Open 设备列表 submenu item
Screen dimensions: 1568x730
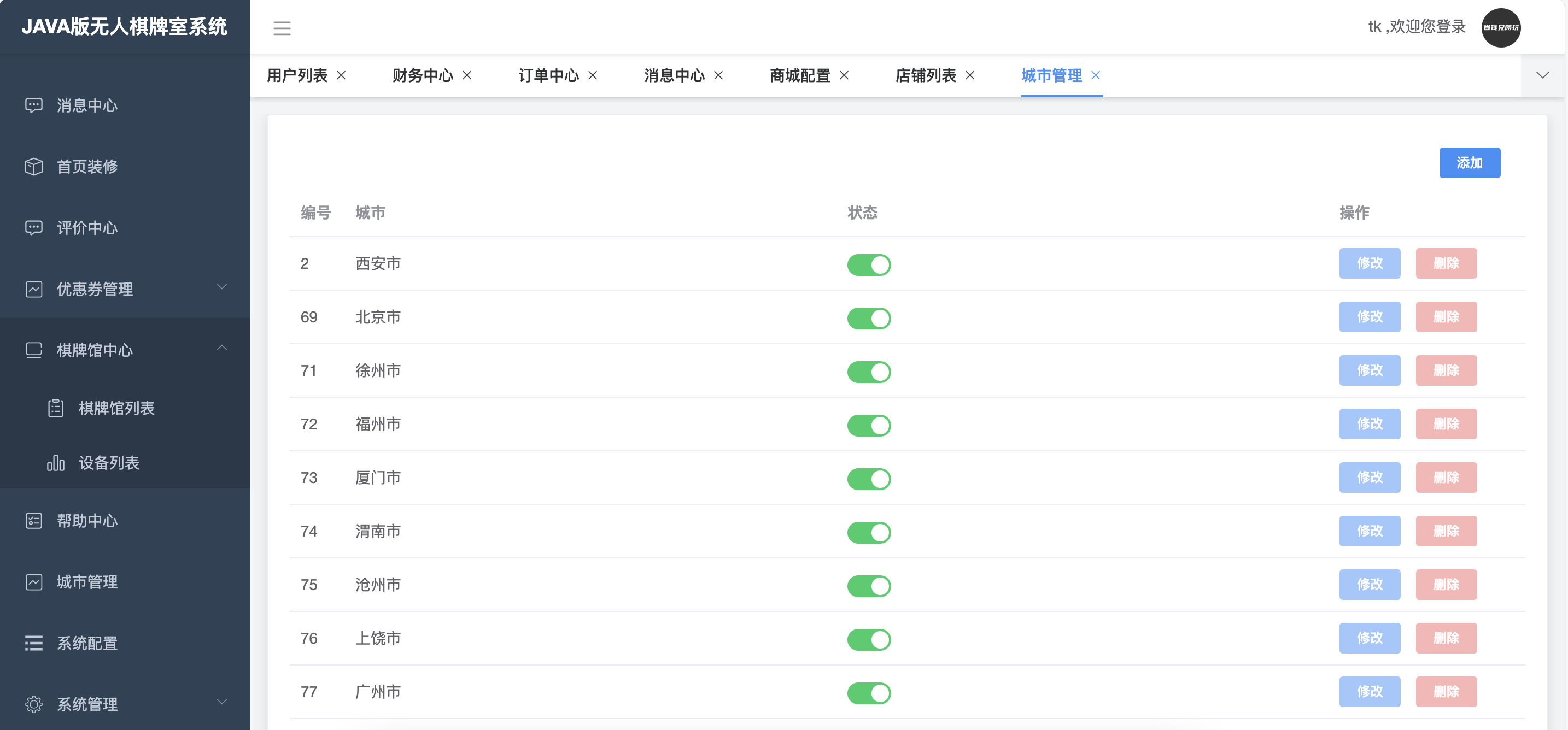125,463
